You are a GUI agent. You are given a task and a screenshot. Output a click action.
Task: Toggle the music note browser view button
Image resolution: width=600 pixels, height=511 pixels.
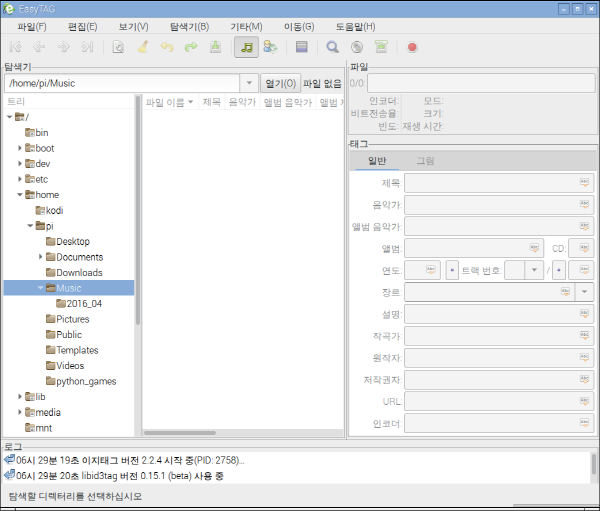pos(246,47)
